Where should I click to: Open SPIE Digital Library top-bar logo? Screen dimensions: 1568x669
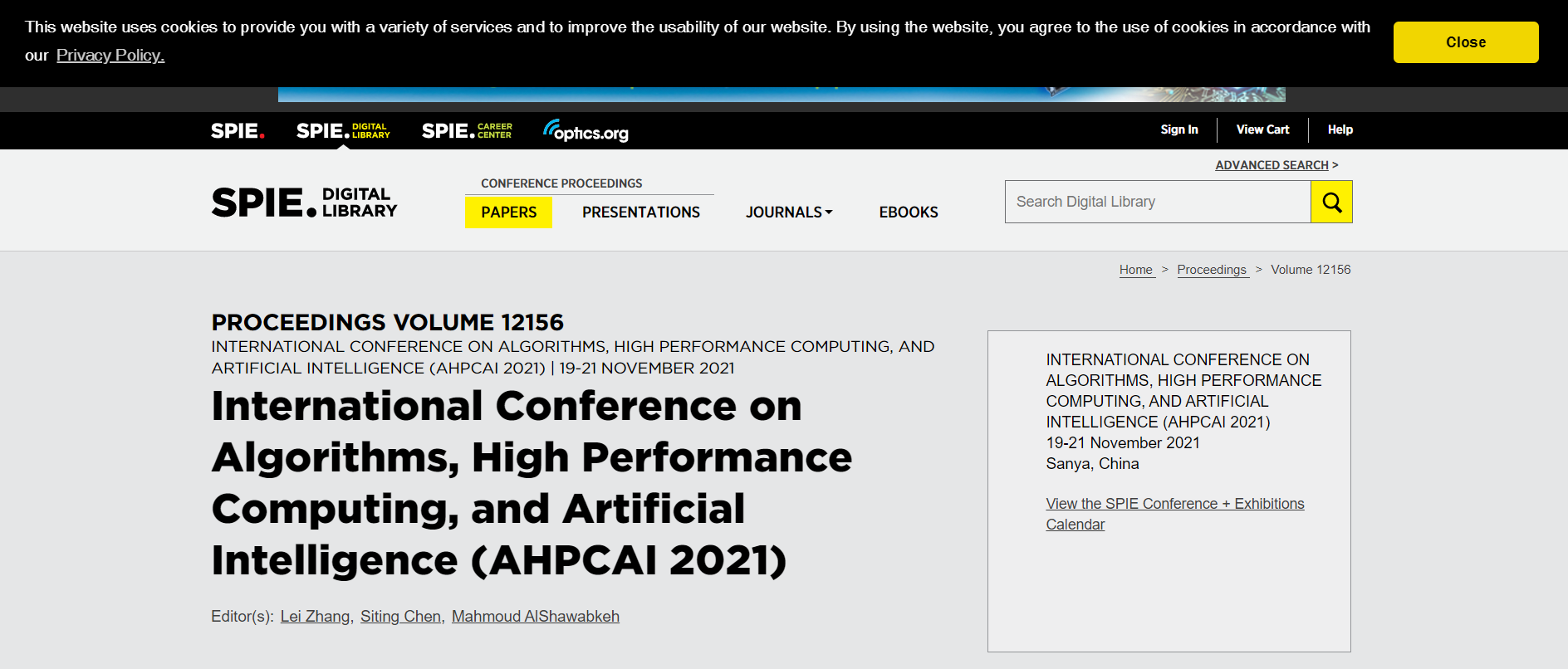tap(343, 131)
